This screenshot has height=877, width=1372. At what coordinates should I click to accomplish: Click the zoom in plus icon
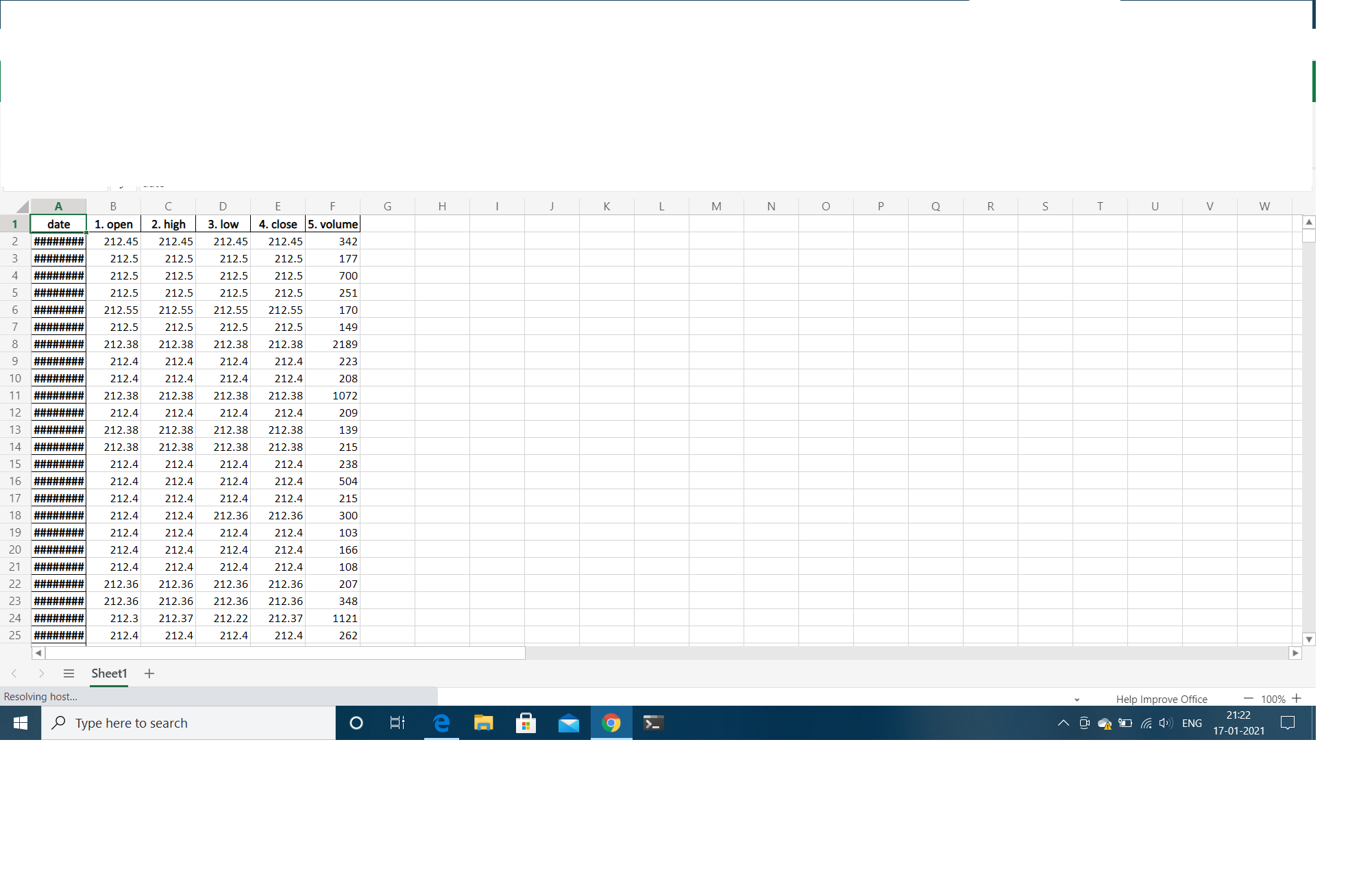tap(1296, 698)
